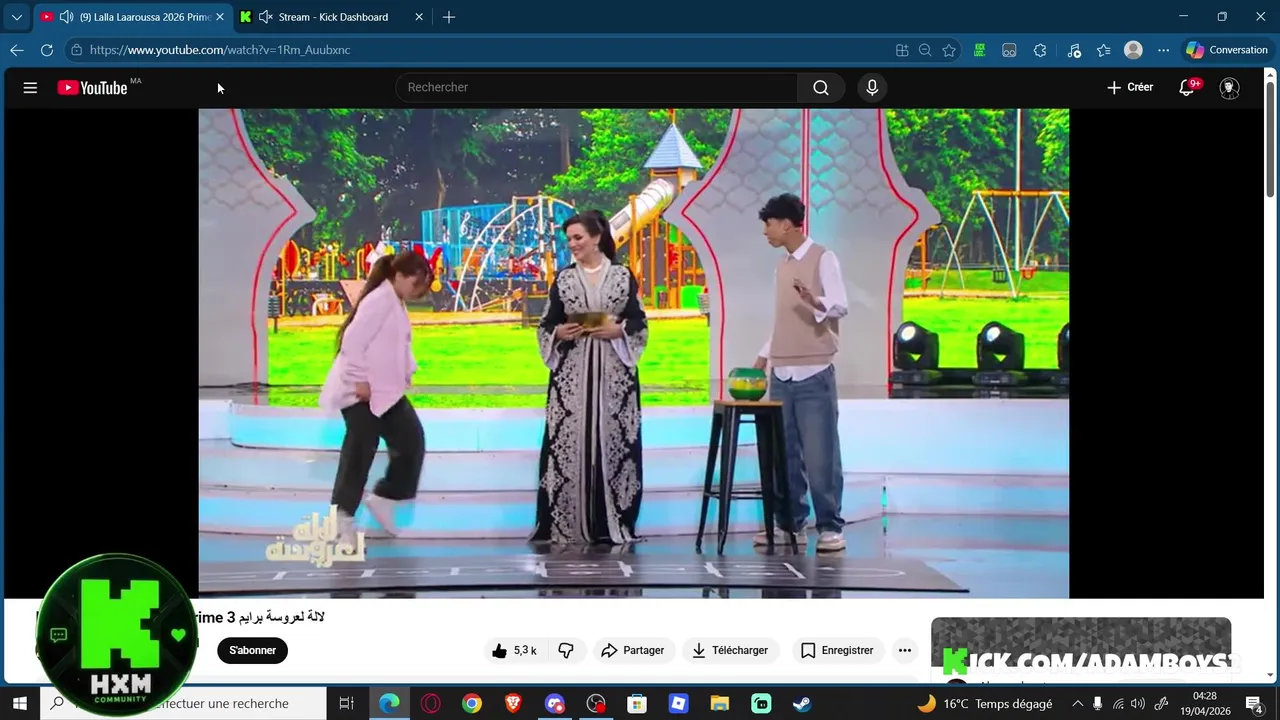The width and height of the screenshot is (1280, 720).
Task: Share the video via Partager
Action: point(632,650)
